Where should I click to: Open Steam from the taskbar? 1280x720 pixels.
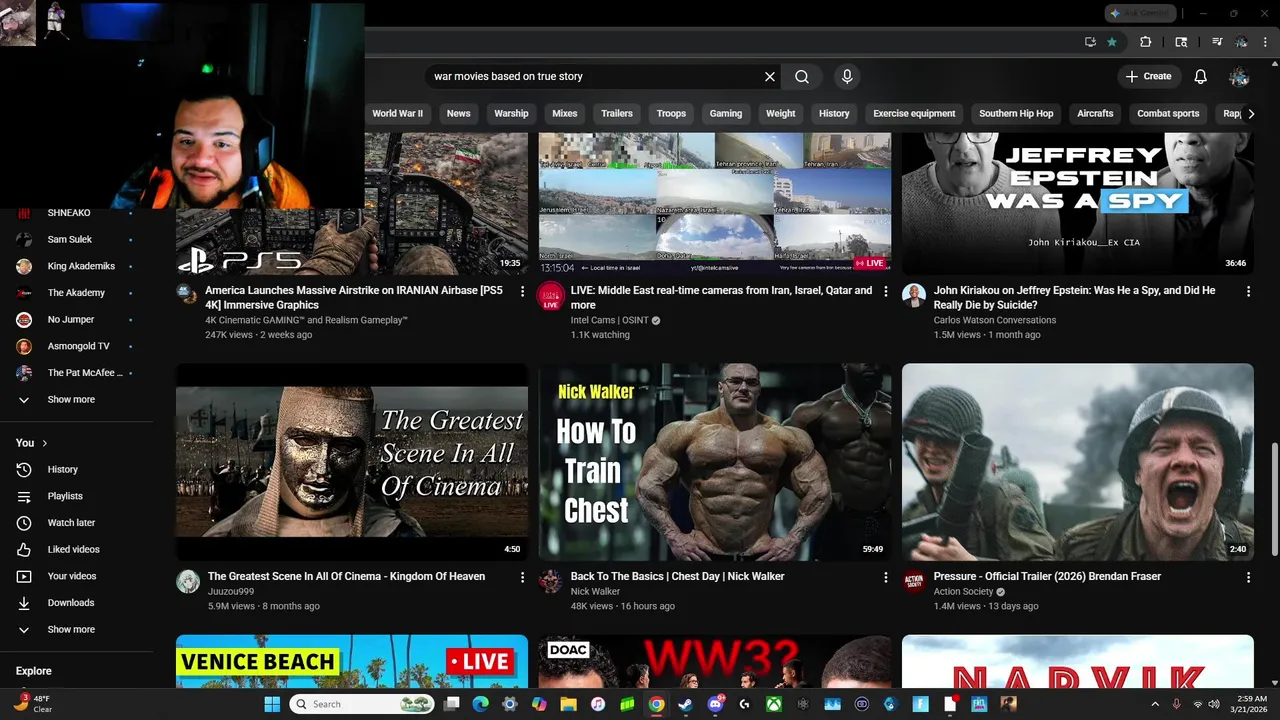(x=685, y=704)
